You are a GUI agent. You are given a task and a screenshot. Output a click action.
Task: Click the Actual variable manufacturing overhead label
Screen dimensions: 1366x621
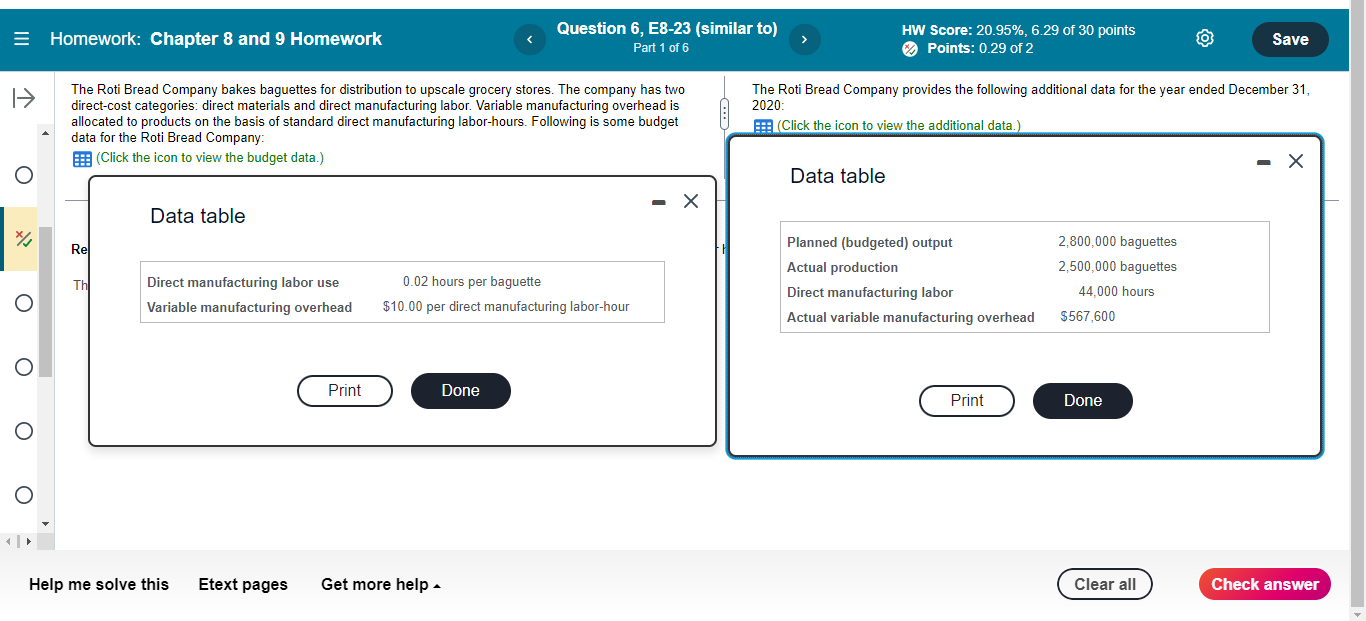911,317
